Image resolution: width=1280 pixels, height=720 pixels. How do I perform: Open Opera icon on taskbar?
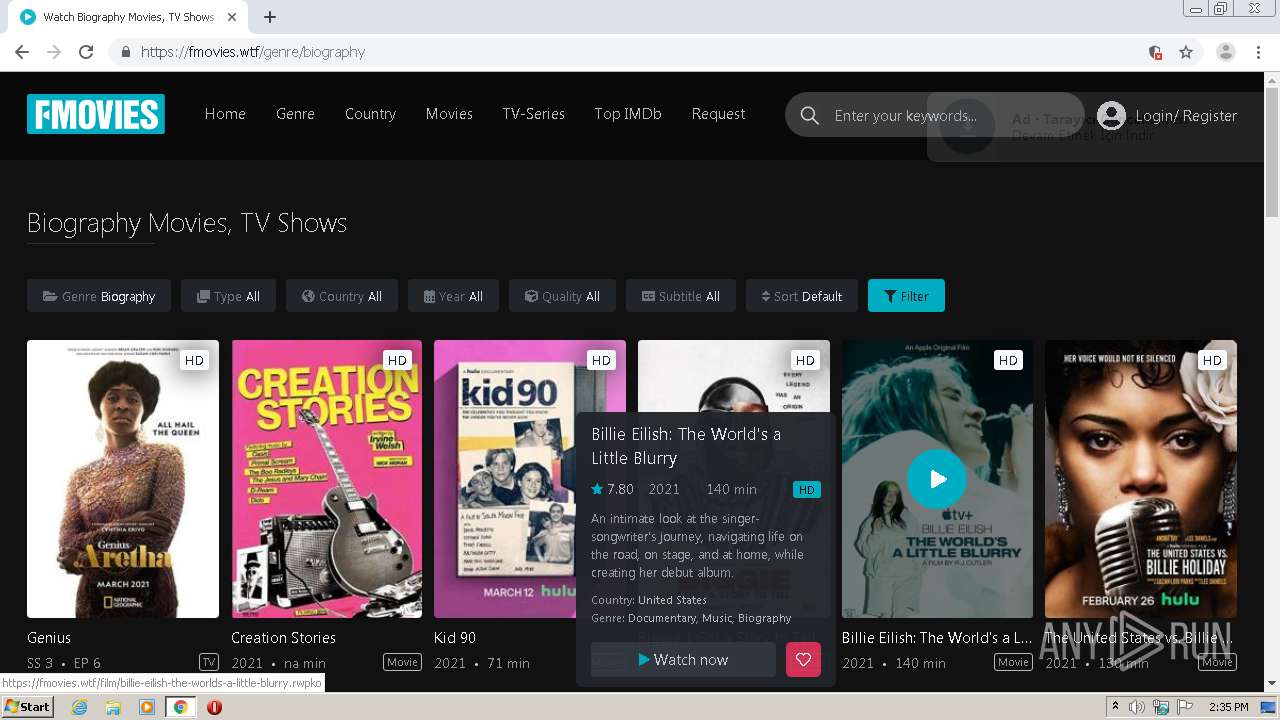pos(214,707)
